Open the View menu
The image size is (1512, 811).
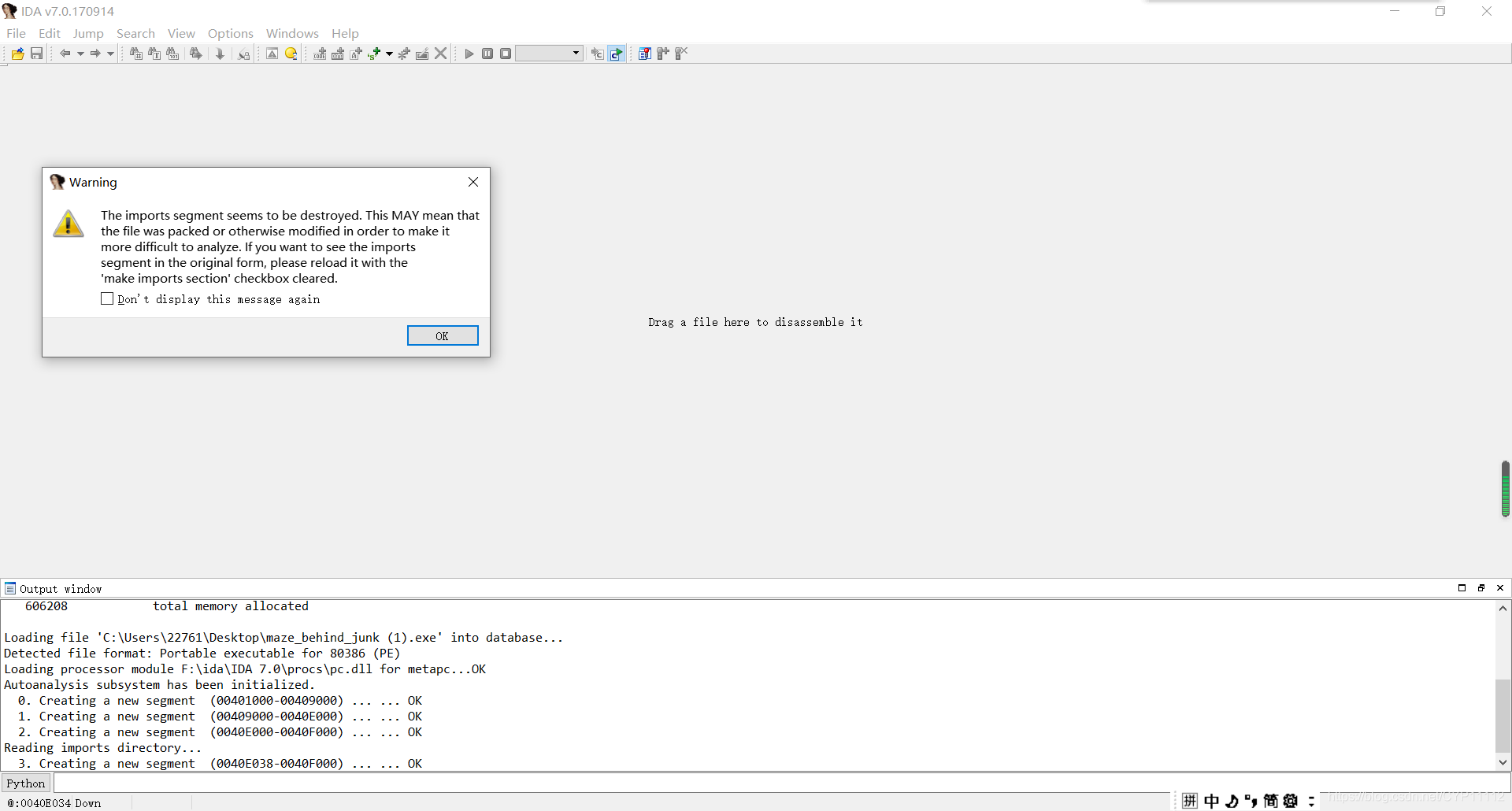coord(181,33)
